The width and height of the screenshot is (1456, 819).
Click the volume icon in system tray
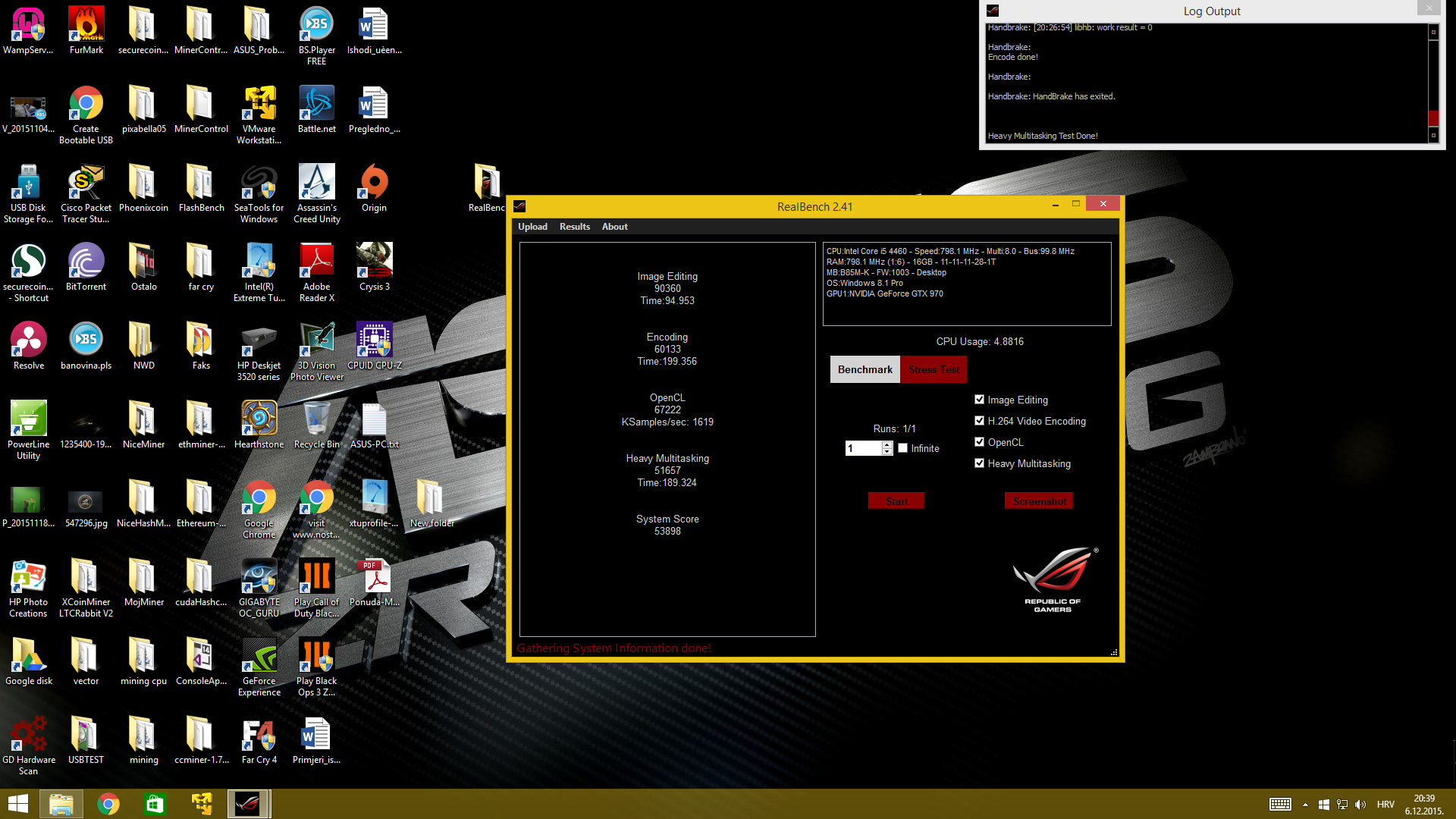click(1360, 805)
